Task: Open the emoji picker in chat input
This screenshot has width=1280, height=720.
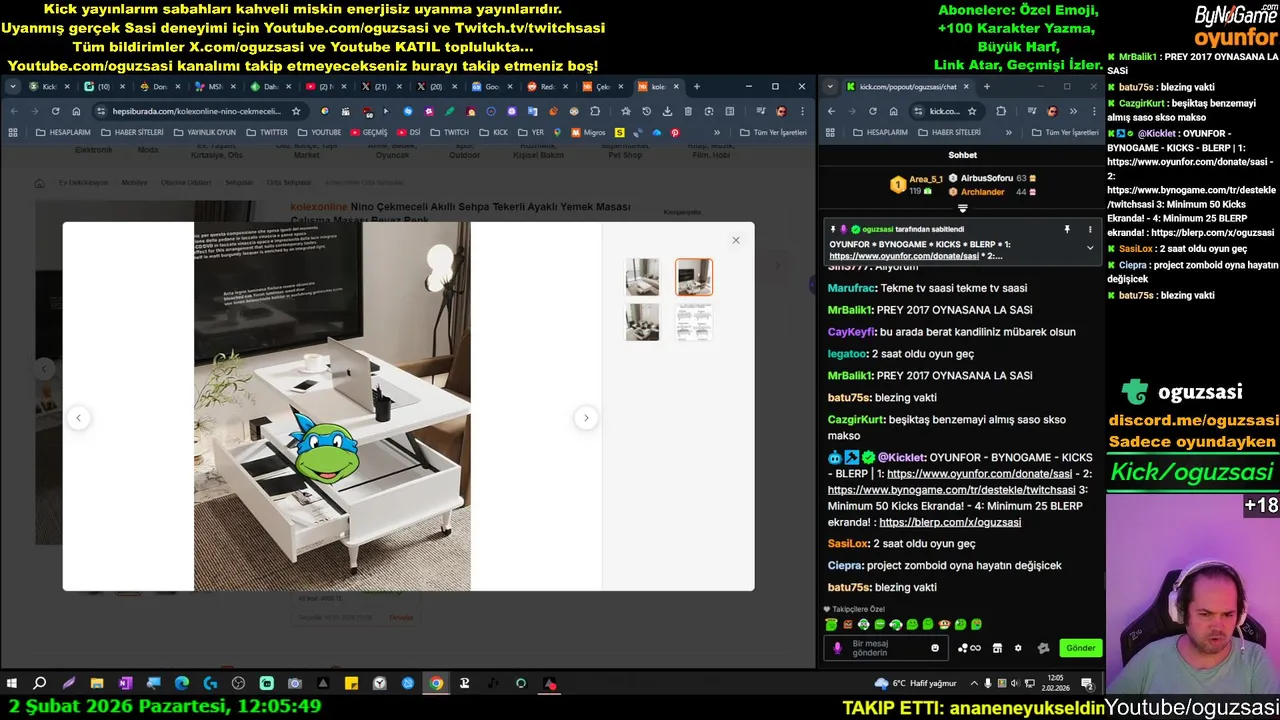Action: click(935, 648)
